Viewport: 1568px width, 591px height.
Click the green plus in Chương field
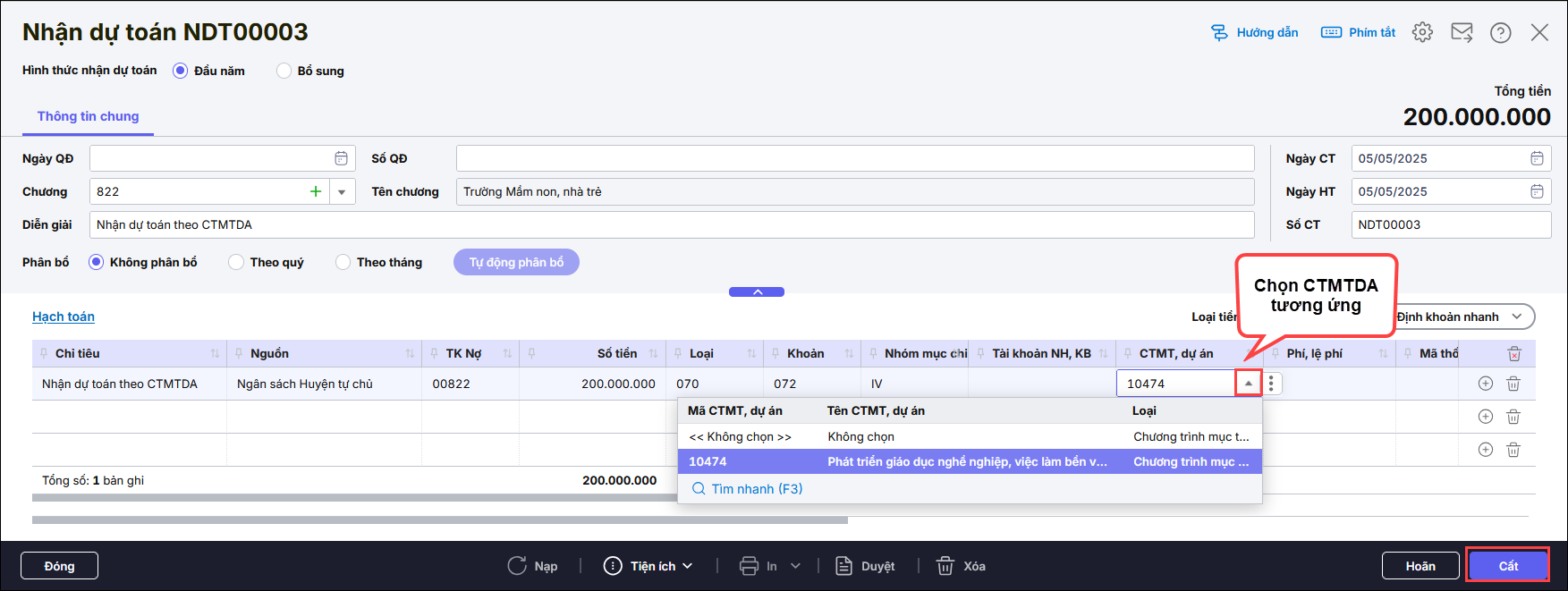click(x=316, y=191)
